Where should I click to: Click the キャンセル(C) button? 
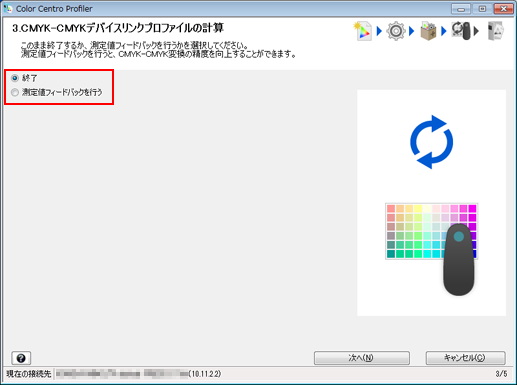point(465,358)
